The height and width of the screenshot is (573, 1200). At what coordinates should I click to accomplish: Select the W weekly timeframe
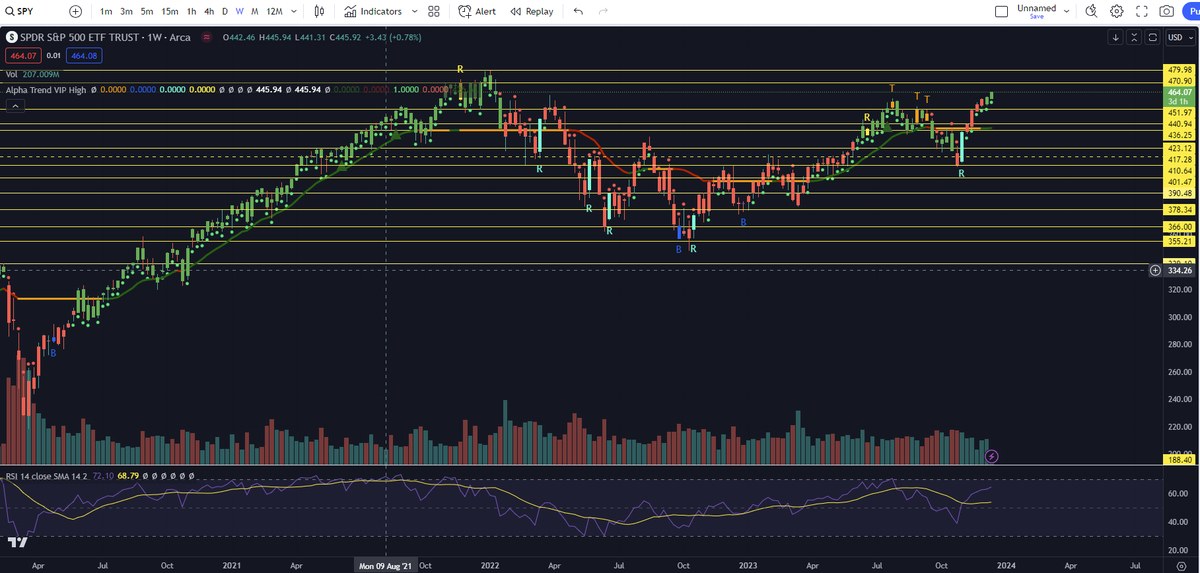(x=240, y=11)
